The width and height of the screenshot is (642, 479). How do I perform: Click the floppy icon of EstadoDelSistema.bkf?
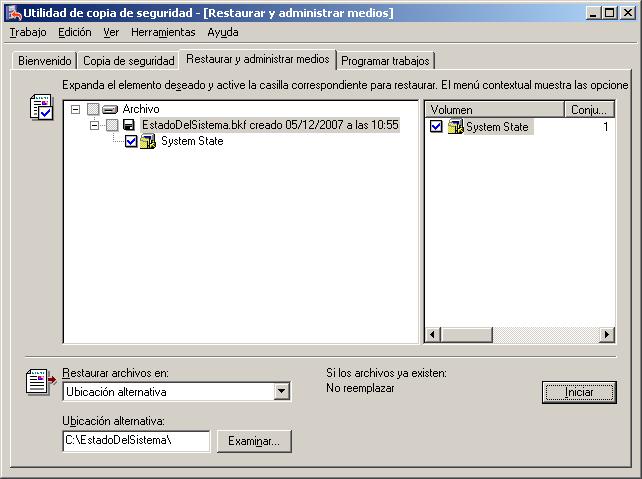coord(129,125)
